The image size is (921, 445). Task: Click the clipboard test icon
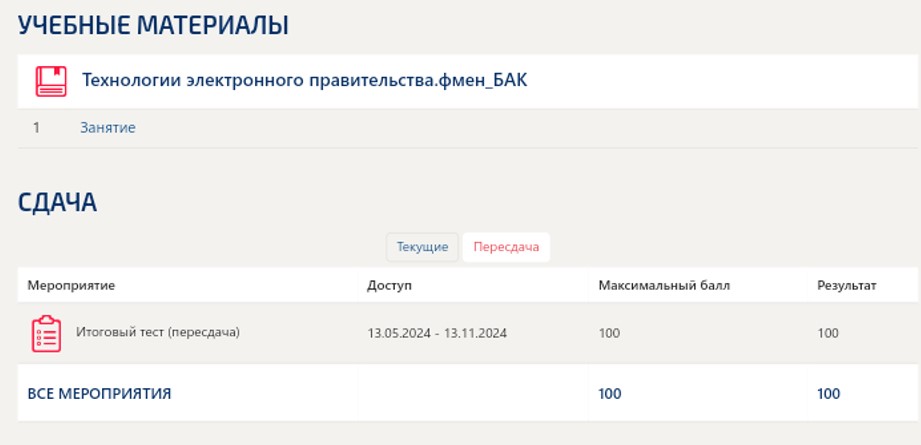point(47,333)
